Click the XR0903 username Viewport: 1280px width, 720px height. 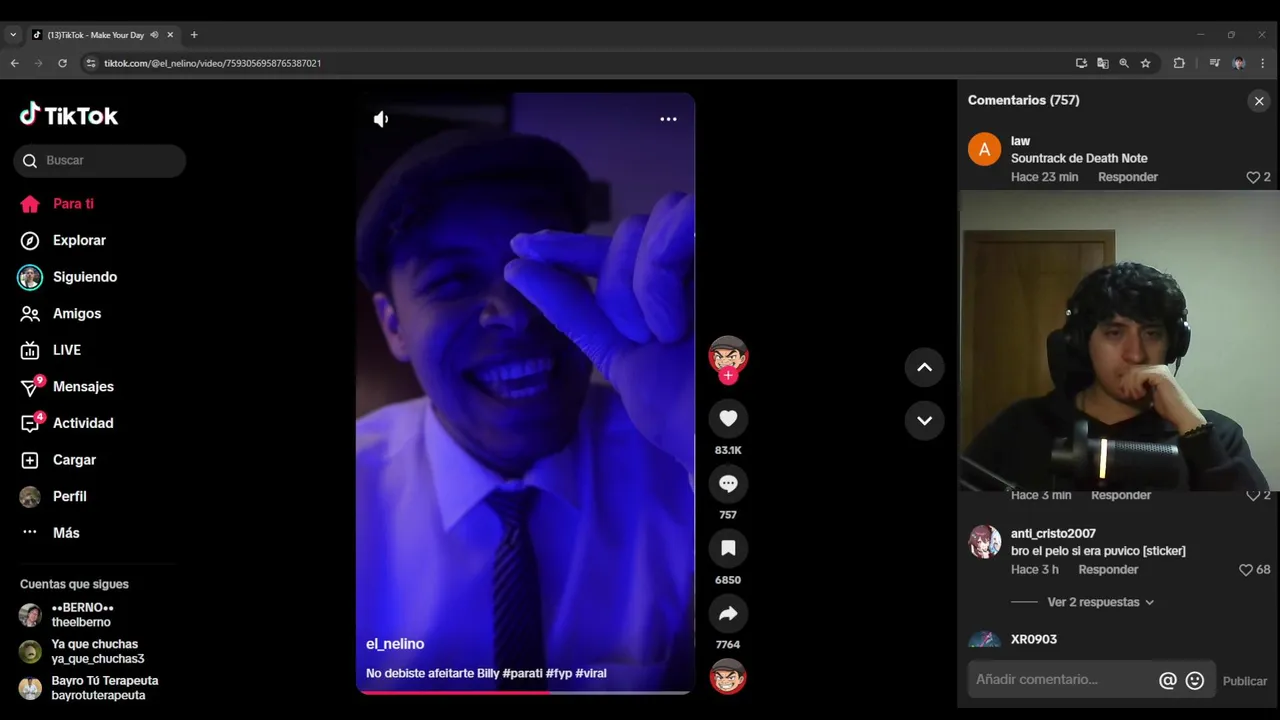coord(1034,639)
